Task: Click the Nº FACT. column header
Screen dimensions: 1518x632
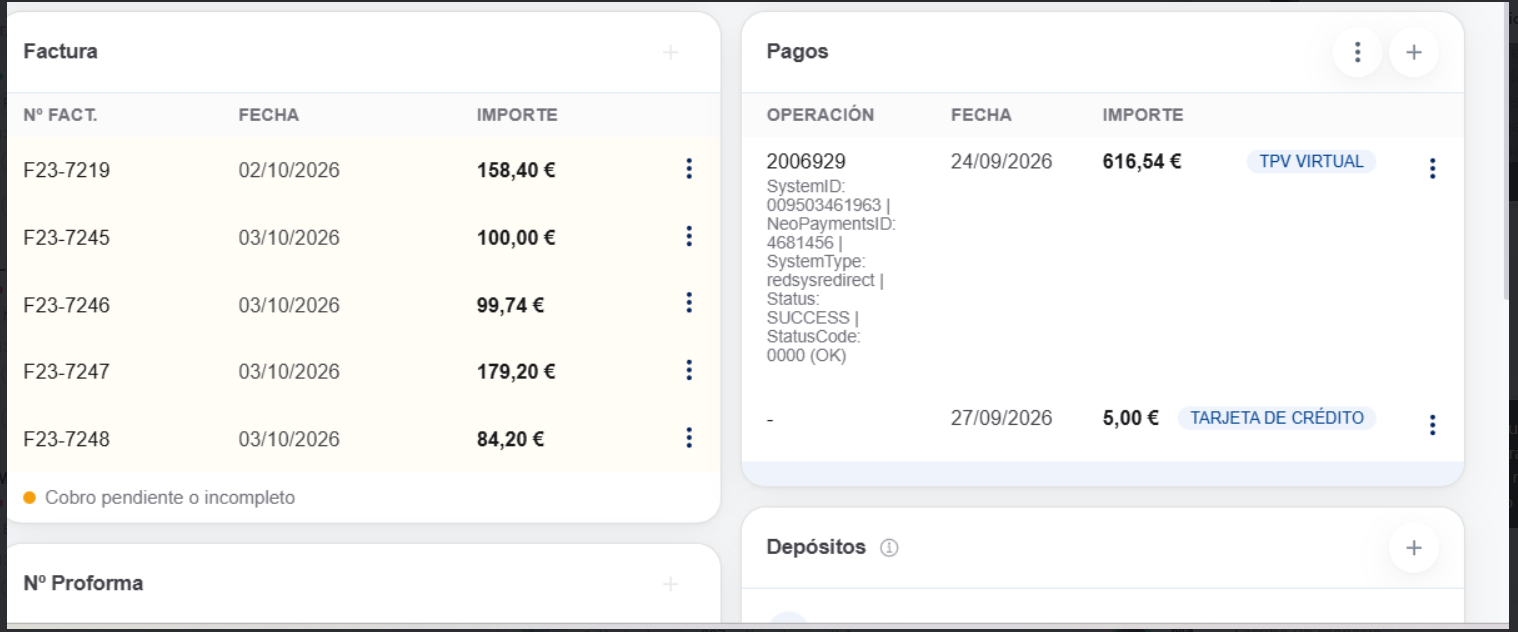Action: pyautogui.click(x=60, y=115)
